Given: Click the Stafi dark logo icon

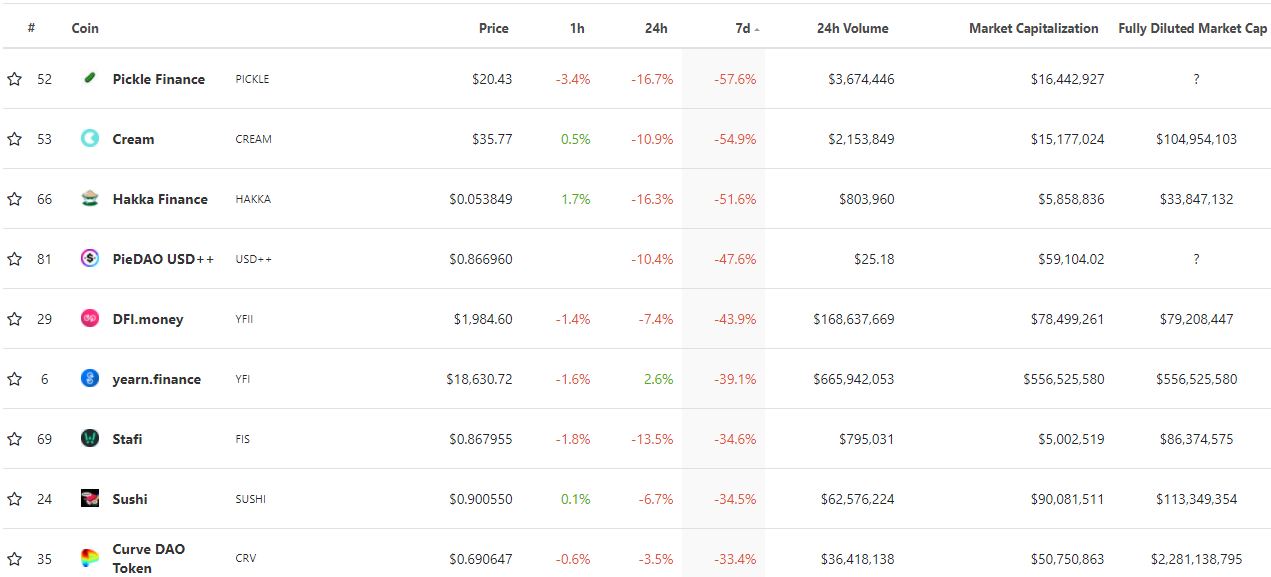Looking at the screenshot, I should [x=90, y=438].
